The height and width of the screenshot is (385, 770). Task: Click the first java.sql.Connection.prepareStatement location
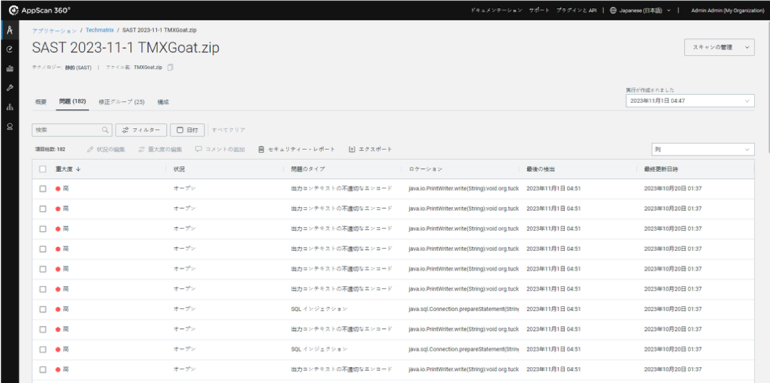(x=464, y=309)
